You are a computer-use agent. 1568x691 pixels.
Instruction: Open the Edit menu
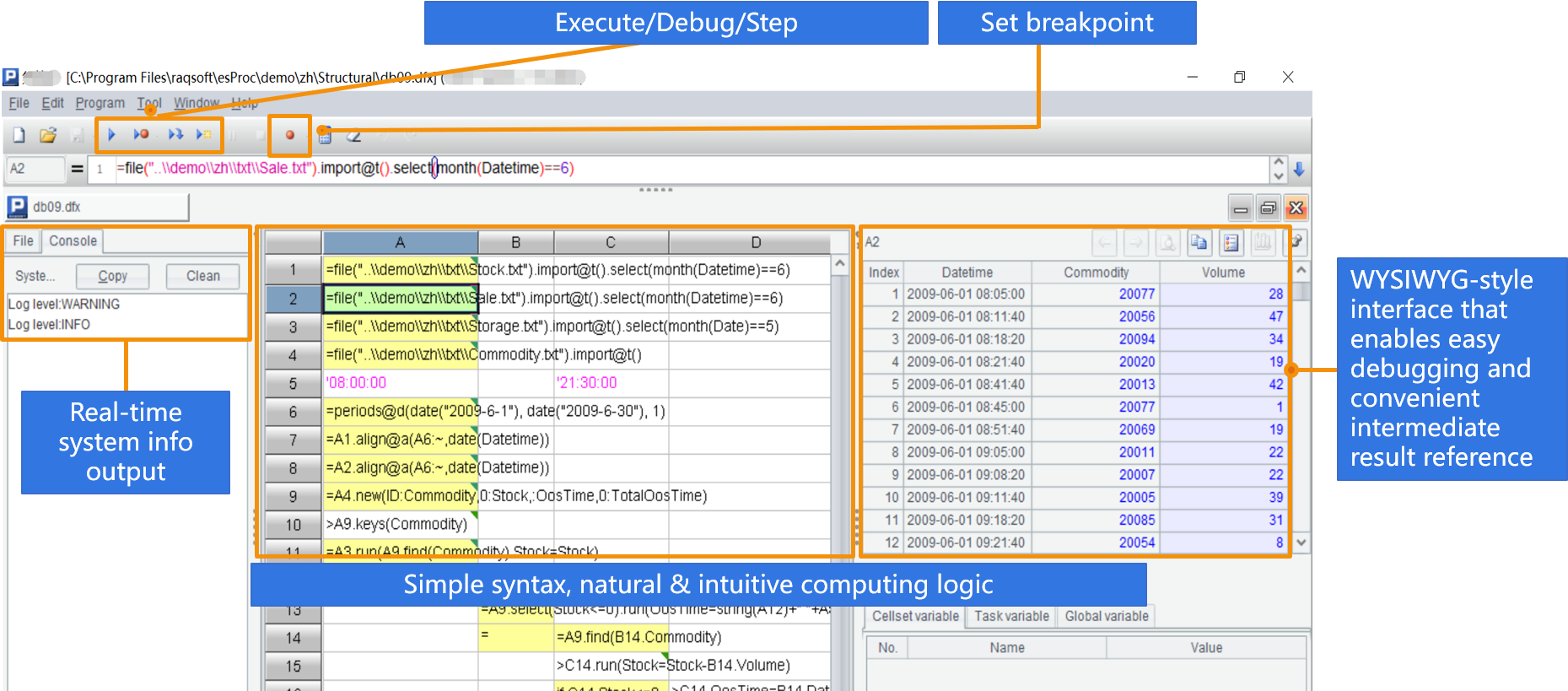[52, 103]
